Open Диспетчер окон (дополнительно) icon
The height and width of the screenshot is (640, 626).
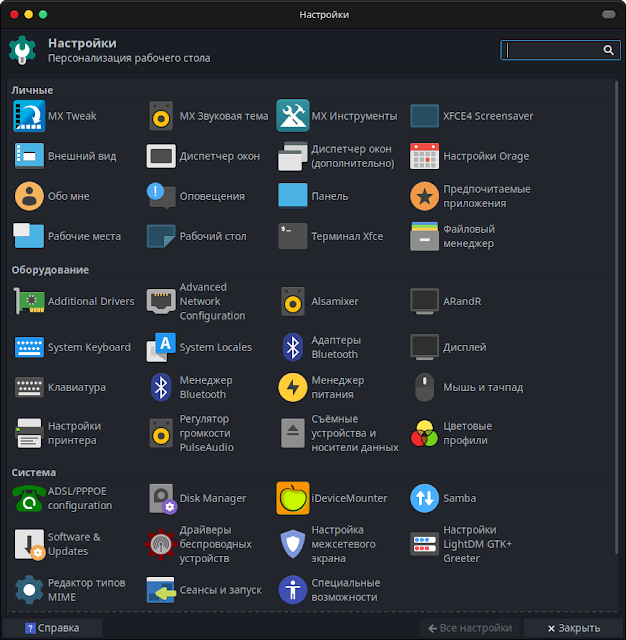tap(293, 156)
